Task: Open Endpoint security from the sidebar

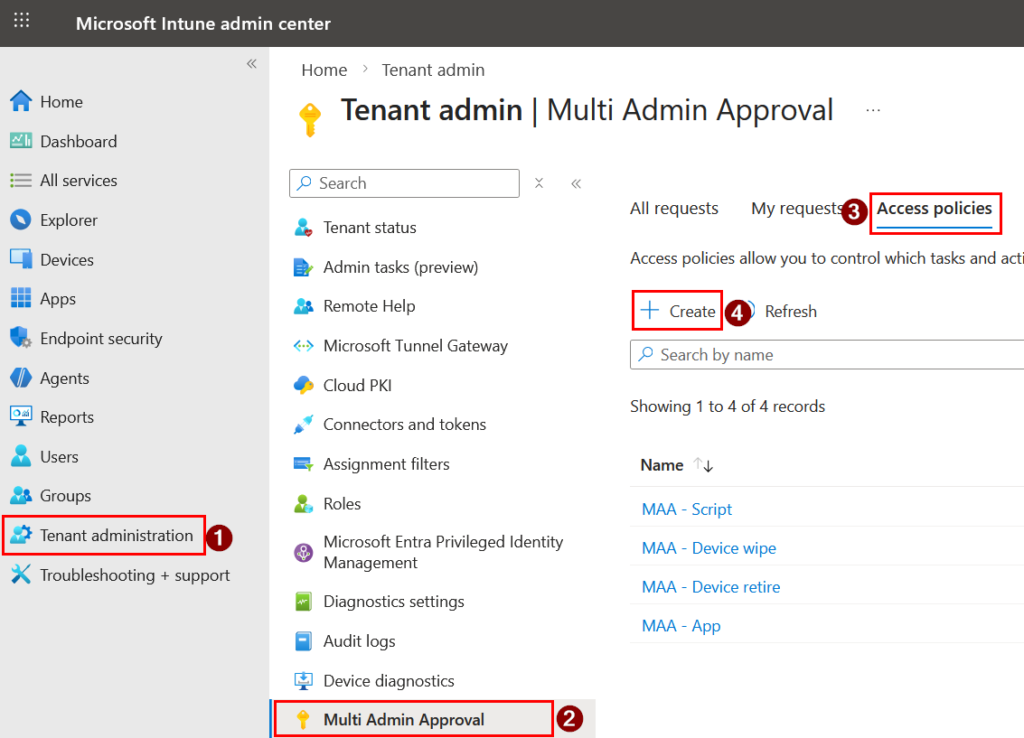Action: [x=100, y=338]
